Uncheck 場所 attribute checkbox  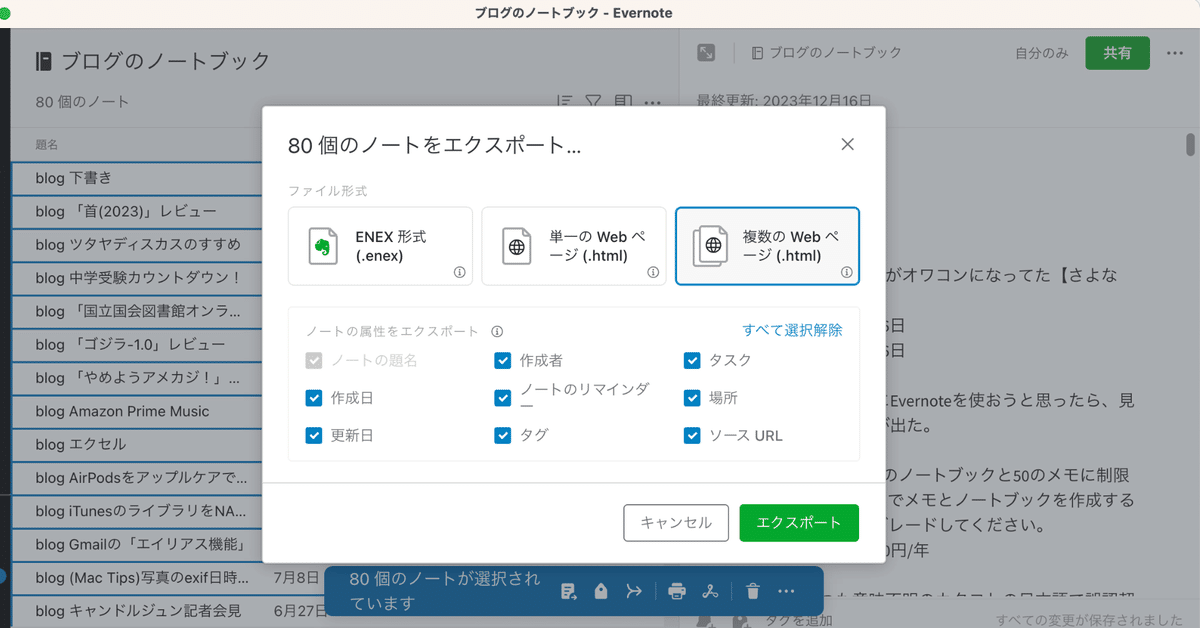tap(692, 398)
